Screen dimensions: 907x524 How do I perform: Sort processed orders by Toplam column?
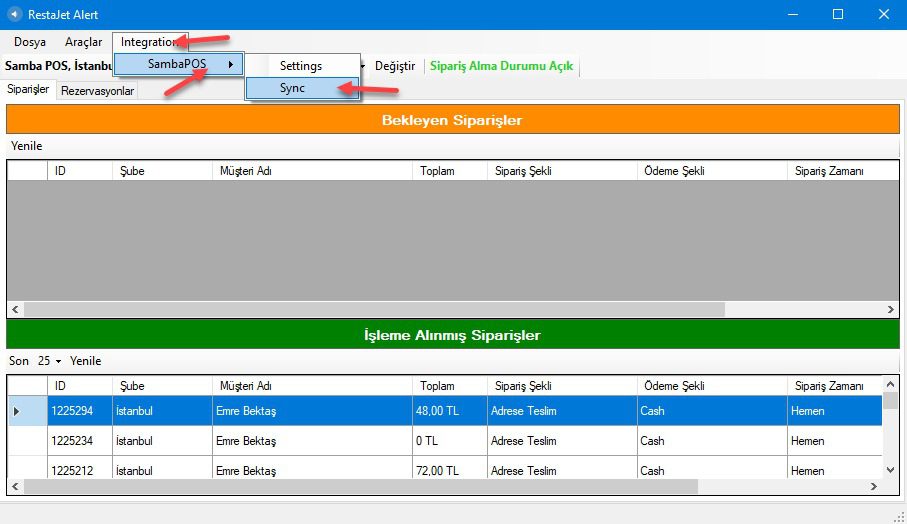(437, 386)
